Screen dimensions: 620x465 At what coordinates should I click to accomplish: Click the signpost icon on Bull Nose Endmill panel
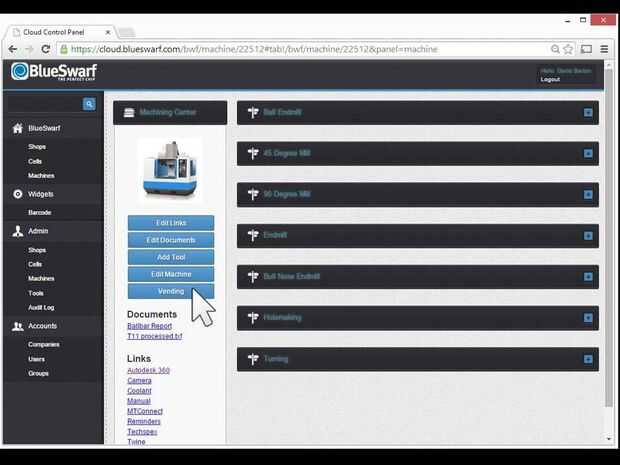253,277
